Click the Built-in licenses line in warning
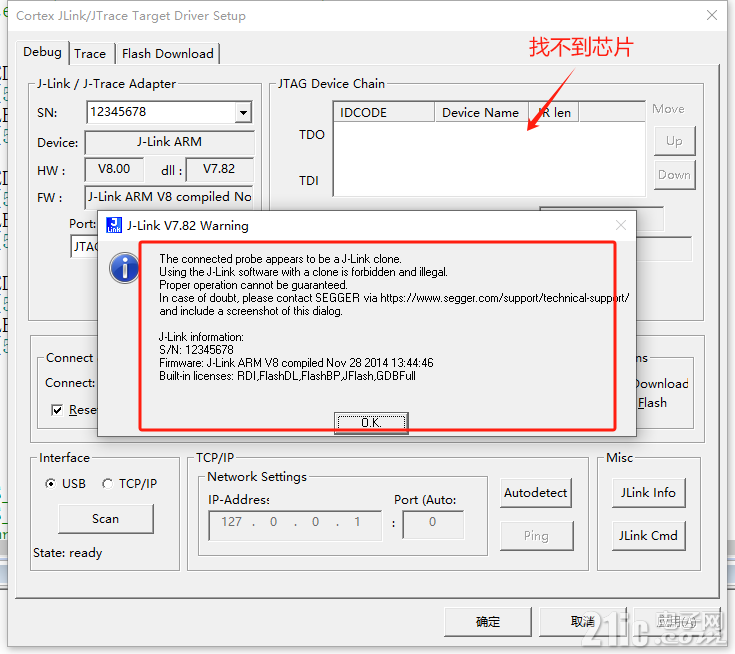Screen dimensions: 735x654 point(287,376)
